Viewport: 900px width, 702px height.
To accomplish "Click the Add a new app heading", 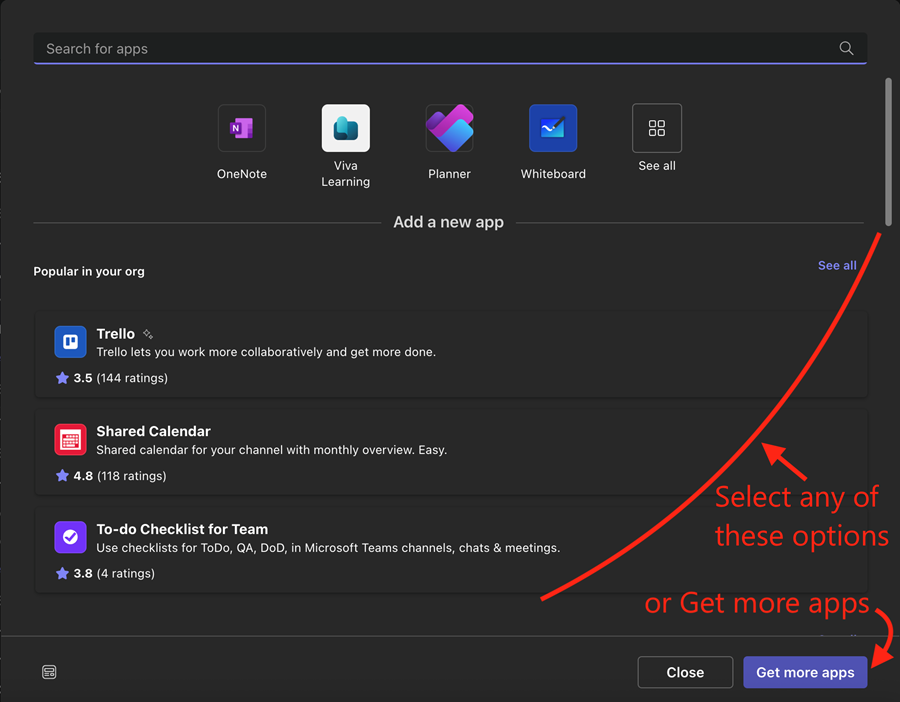I will [x=448, y=222].
